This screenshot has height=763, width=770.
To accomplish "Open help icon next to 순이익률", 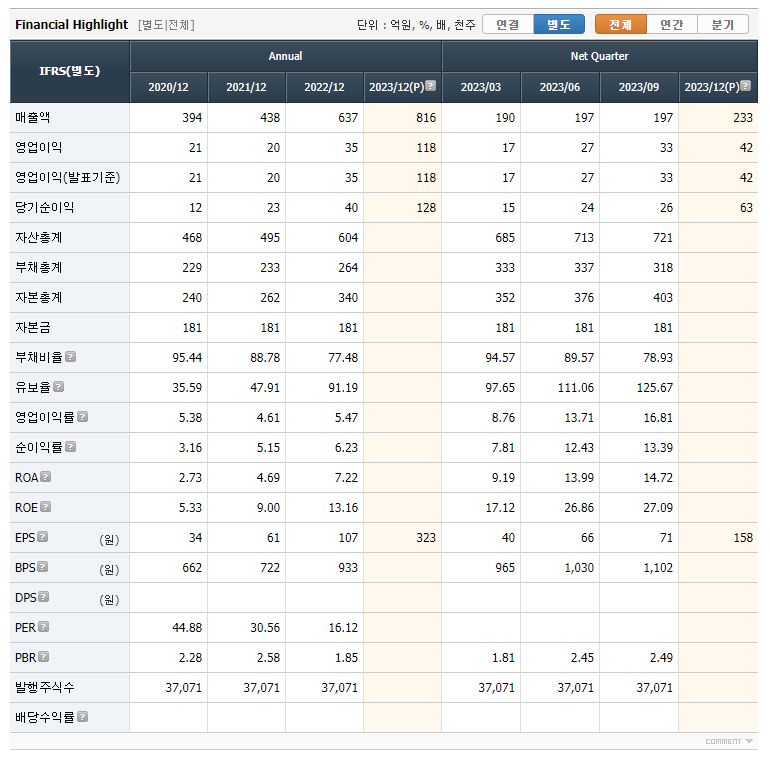I will (x=70, y=446).
